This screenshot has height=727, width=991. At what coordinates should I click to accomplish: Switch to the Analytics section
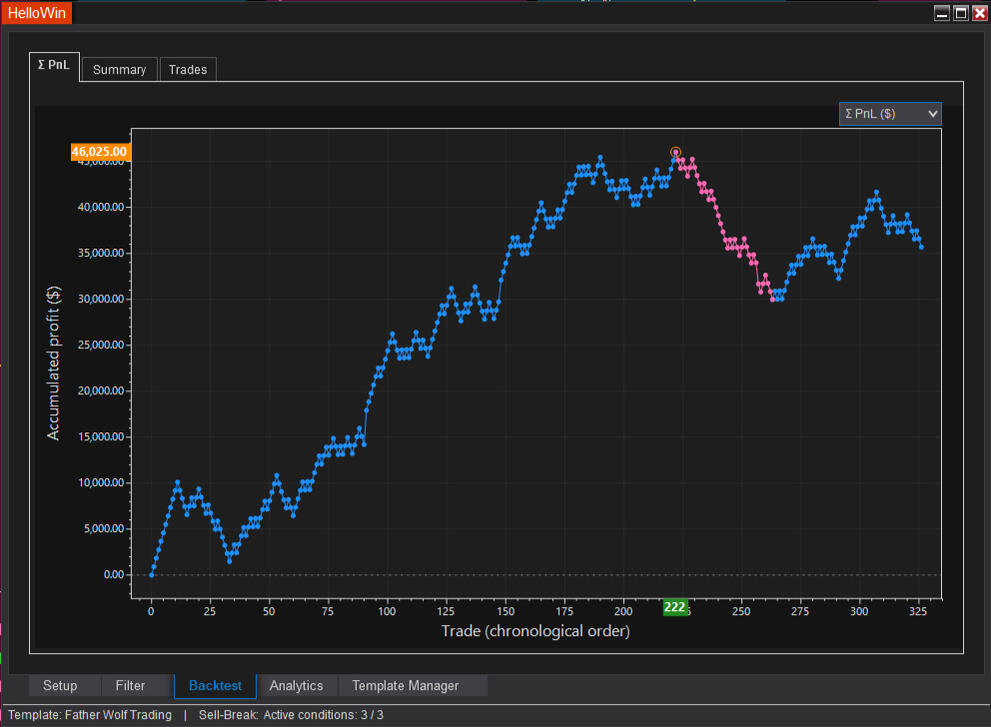pos(296,685)
